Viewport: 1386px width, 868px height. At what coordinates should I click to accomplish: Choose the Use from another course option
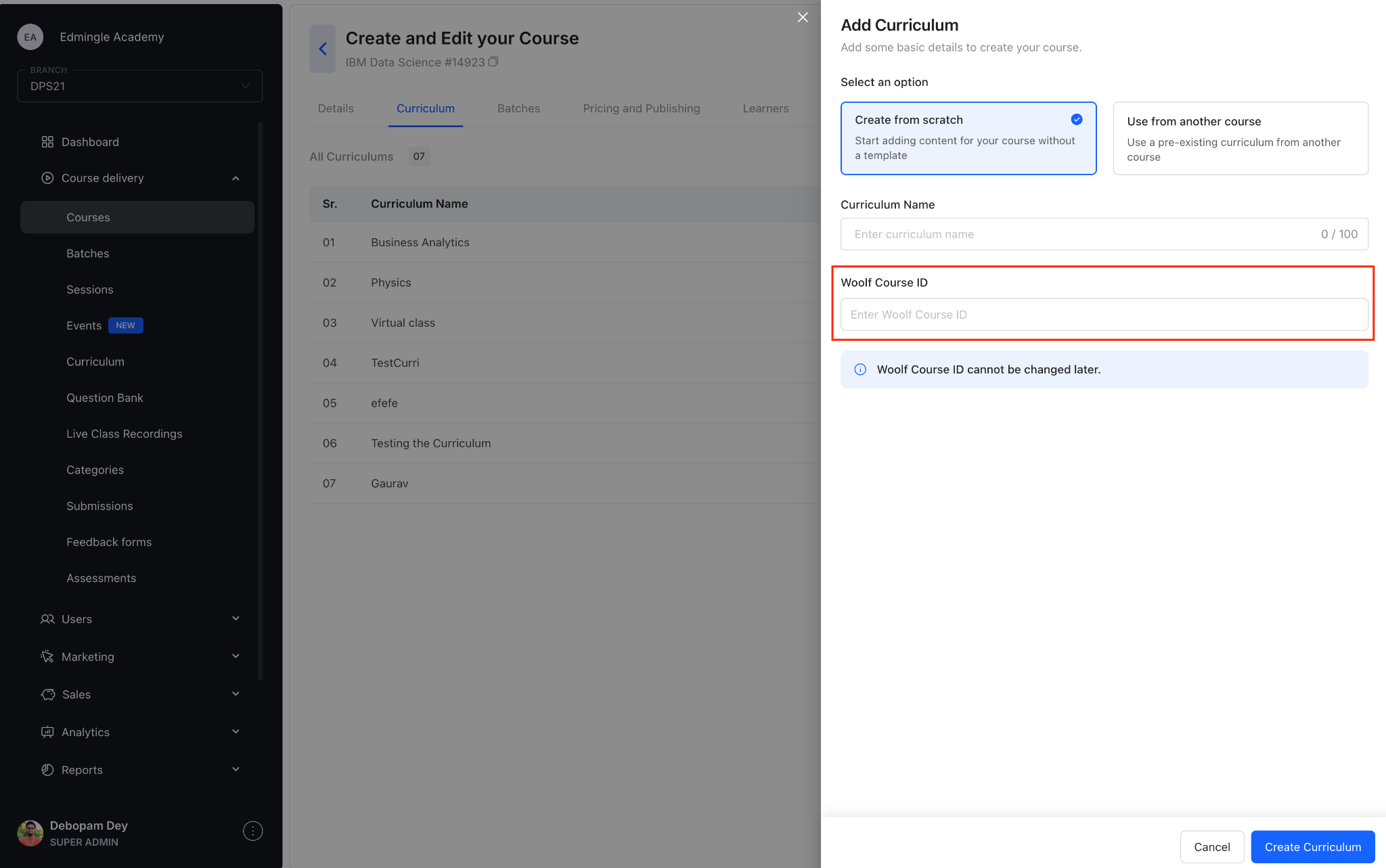pyautogui.click(x=1240, y=139)
